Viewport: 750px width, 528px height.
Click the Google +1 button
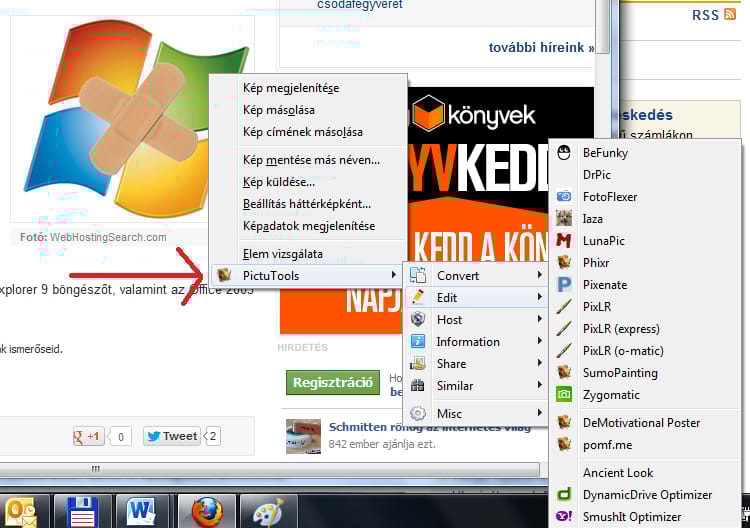click(x=88, y=436)
